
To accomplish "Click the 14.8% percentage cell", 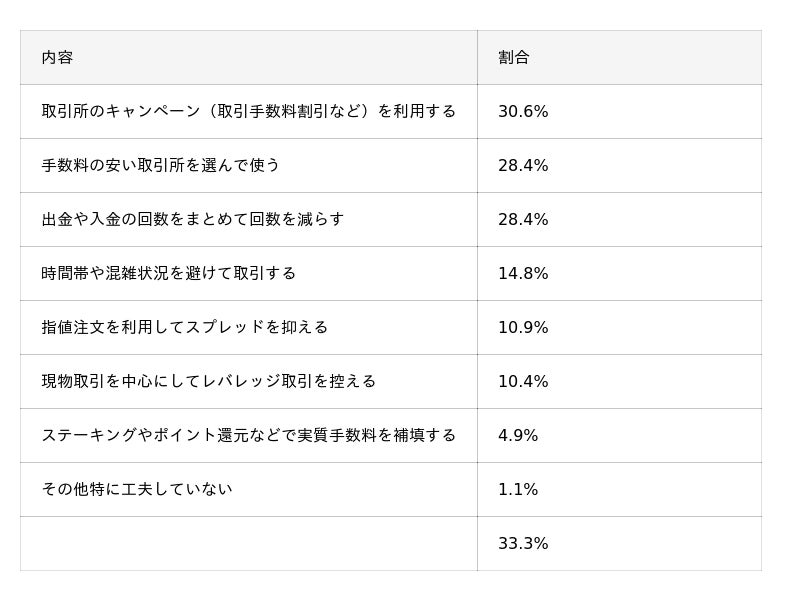I will click(x=523, y=274).
